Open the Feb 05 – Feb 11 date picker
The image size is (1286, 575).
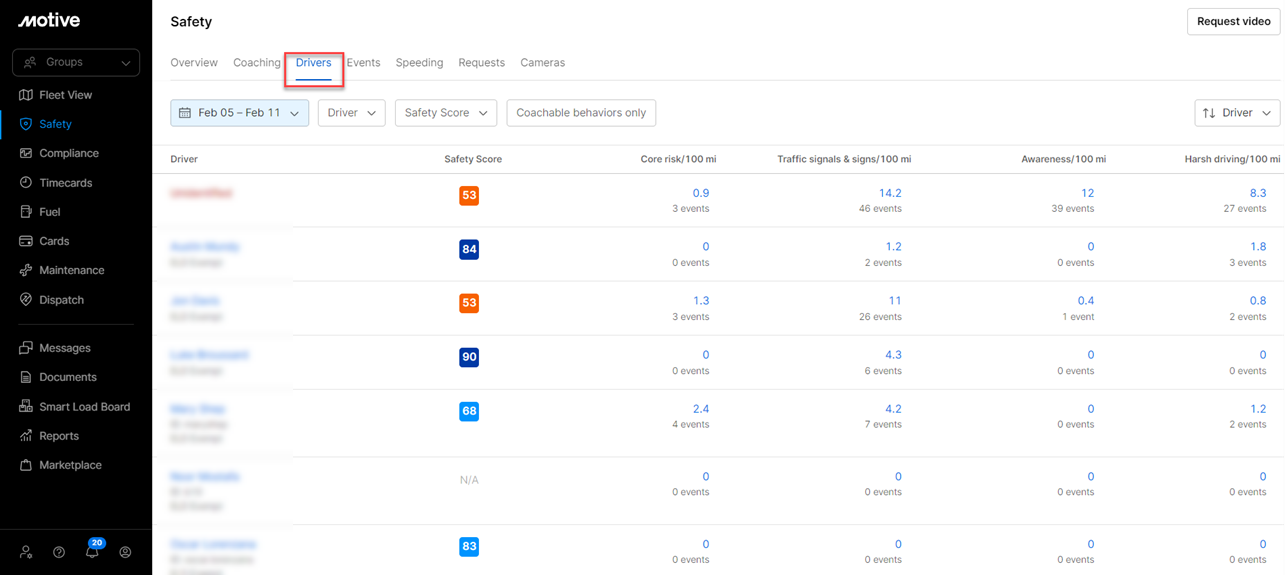click(239, 113)
